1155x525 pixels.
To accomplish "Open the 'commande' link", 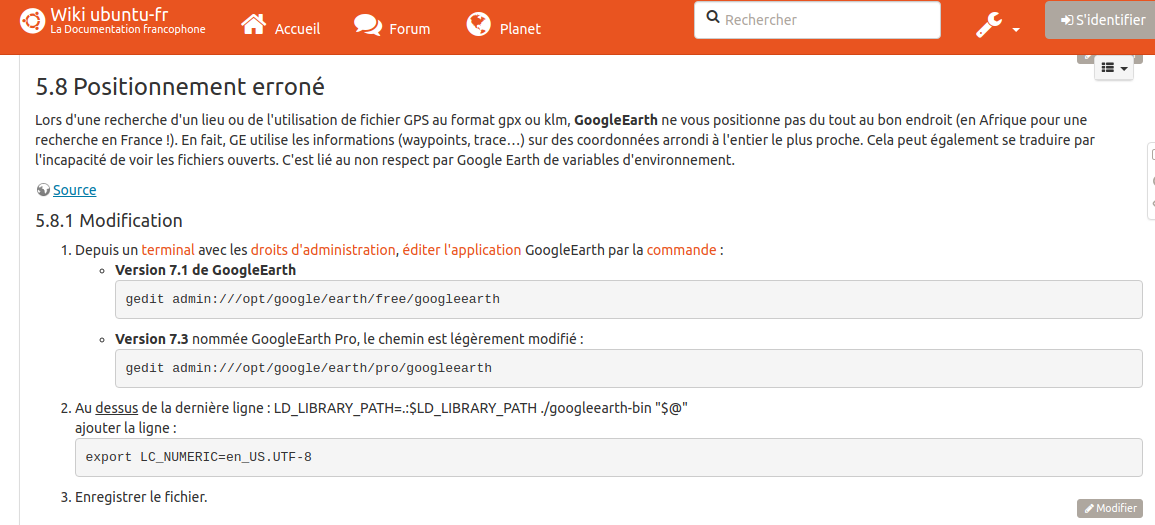I will click(x=681, y=250).
